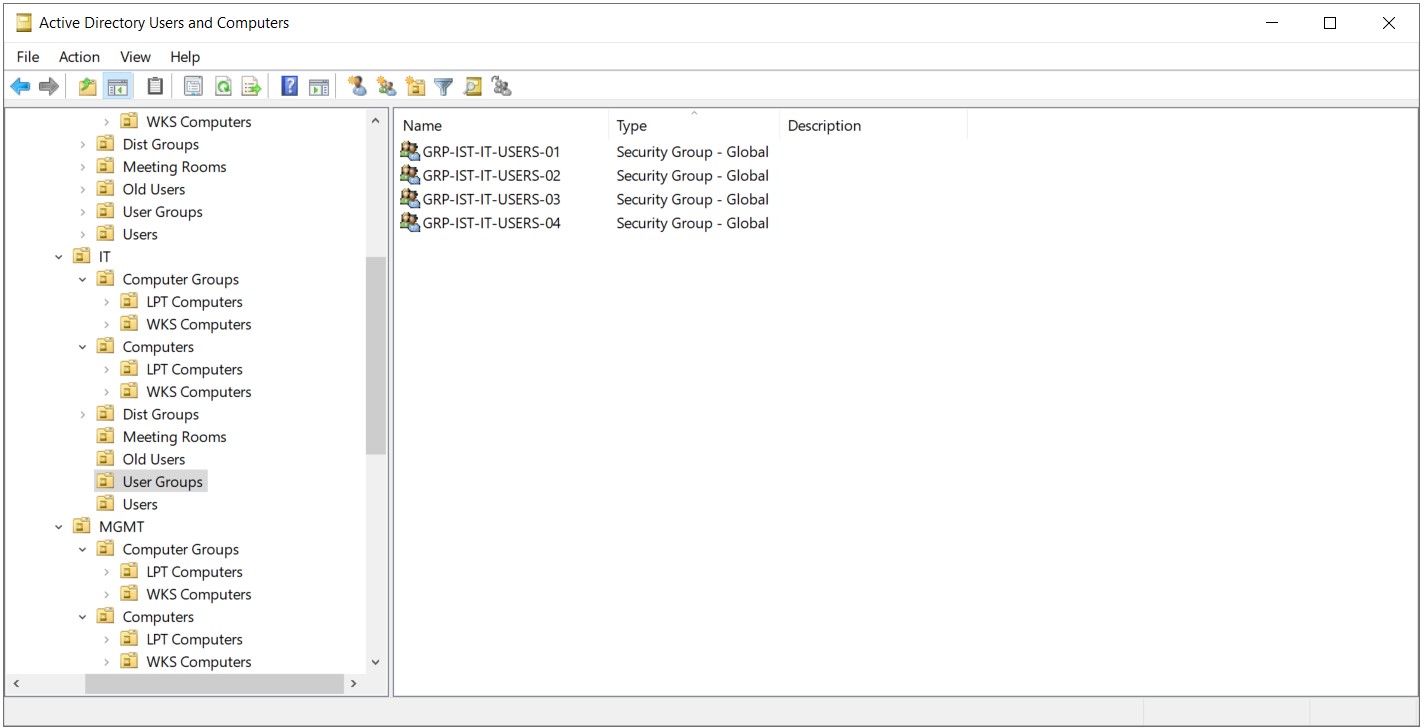Collapse Computer Groups under IT
Image resolution: width=1424 pixels, height=728 pixels.
coord(83,279)
